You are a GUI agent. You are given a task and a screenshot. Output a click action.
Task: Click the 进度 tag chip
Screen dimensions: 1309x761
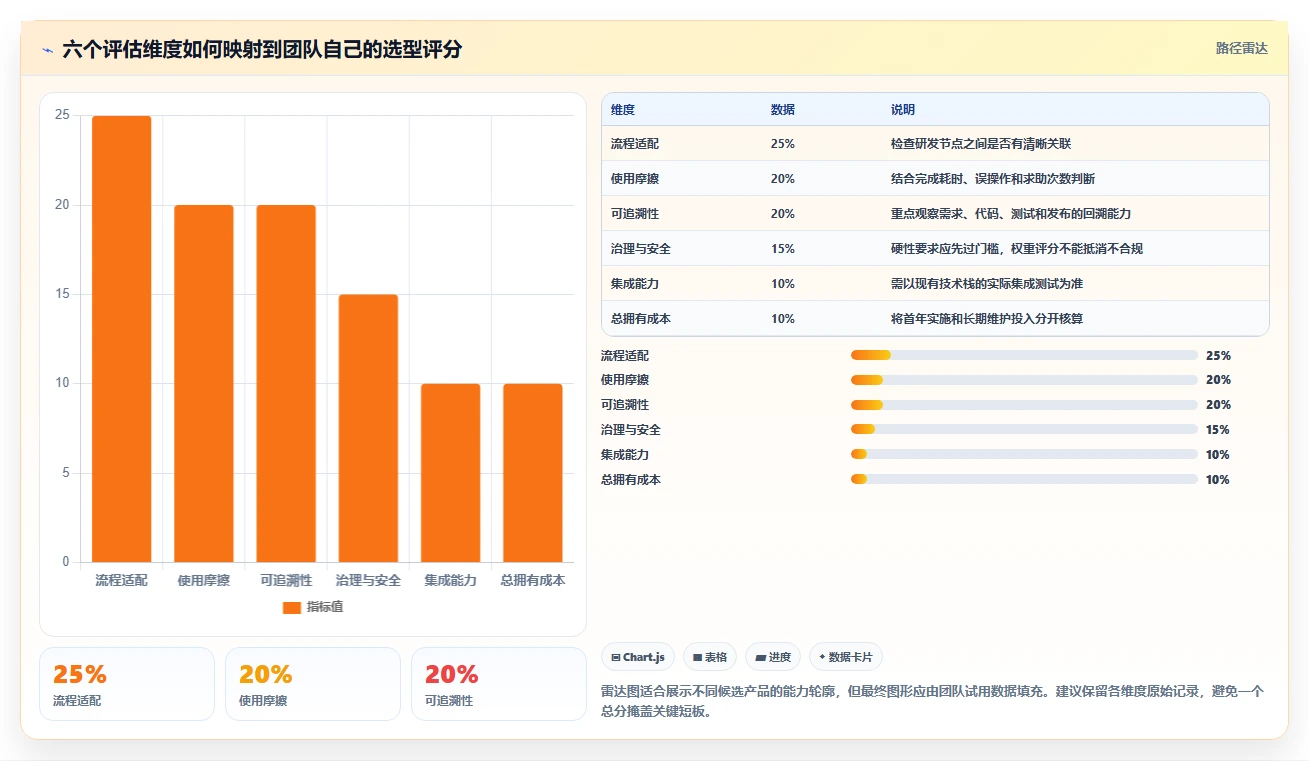pyautogui.click(x=773, y=657)
